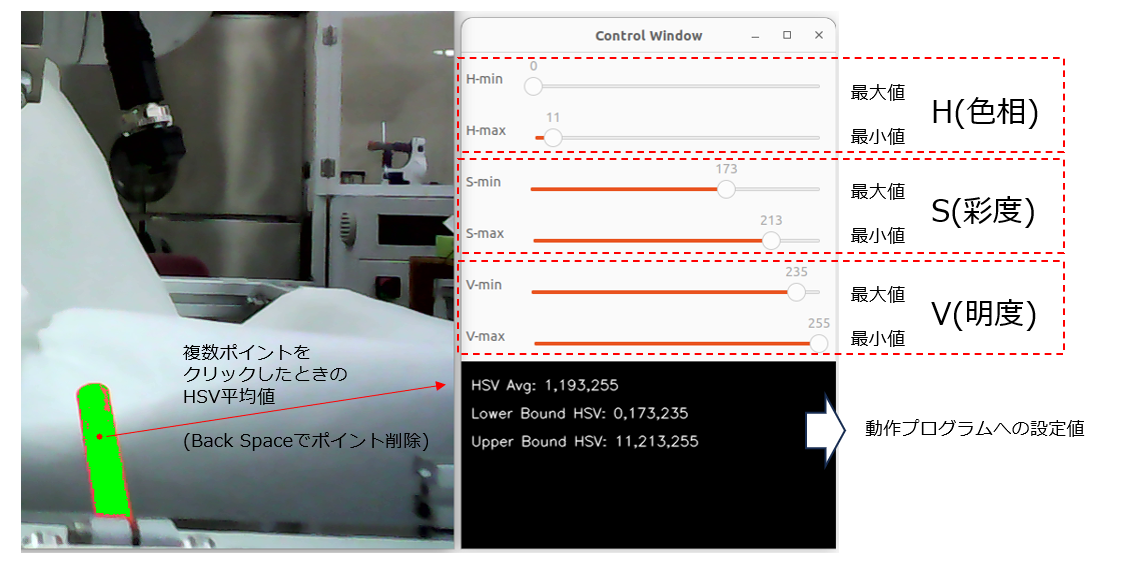Click the H-min slider handle at 0
The height and width of the screenshot is (571, 1127).
[533, 86]
